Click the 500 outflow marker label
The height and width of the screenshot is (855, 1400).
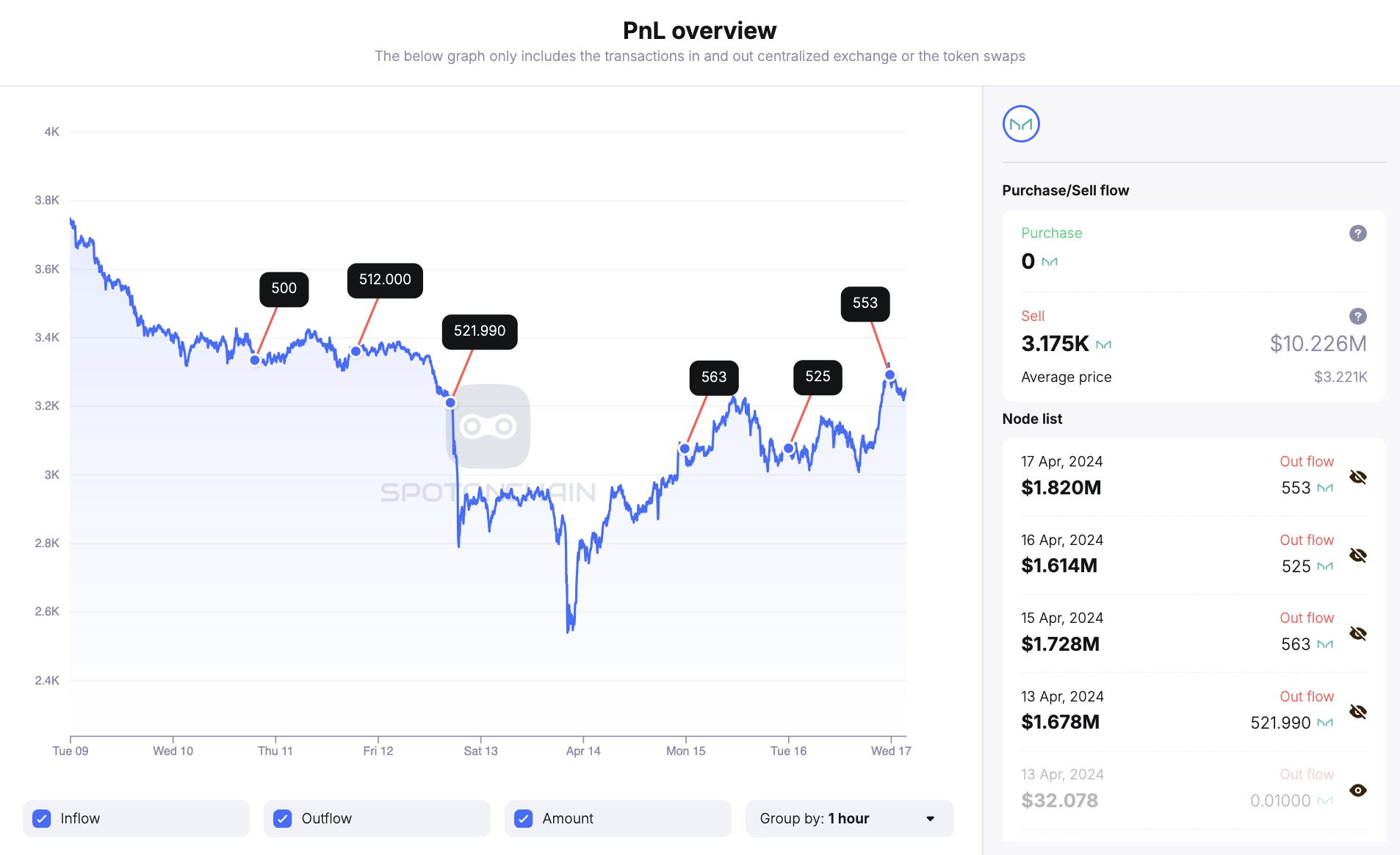(284, 289)
